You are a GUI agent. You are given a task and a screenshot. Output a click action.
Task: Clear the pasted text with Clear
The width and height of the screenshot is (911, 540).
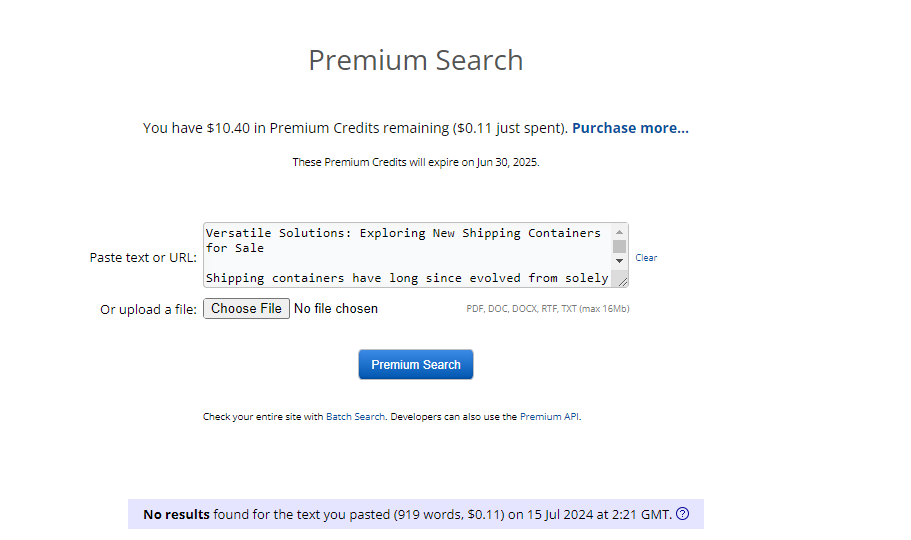point(646,258)
